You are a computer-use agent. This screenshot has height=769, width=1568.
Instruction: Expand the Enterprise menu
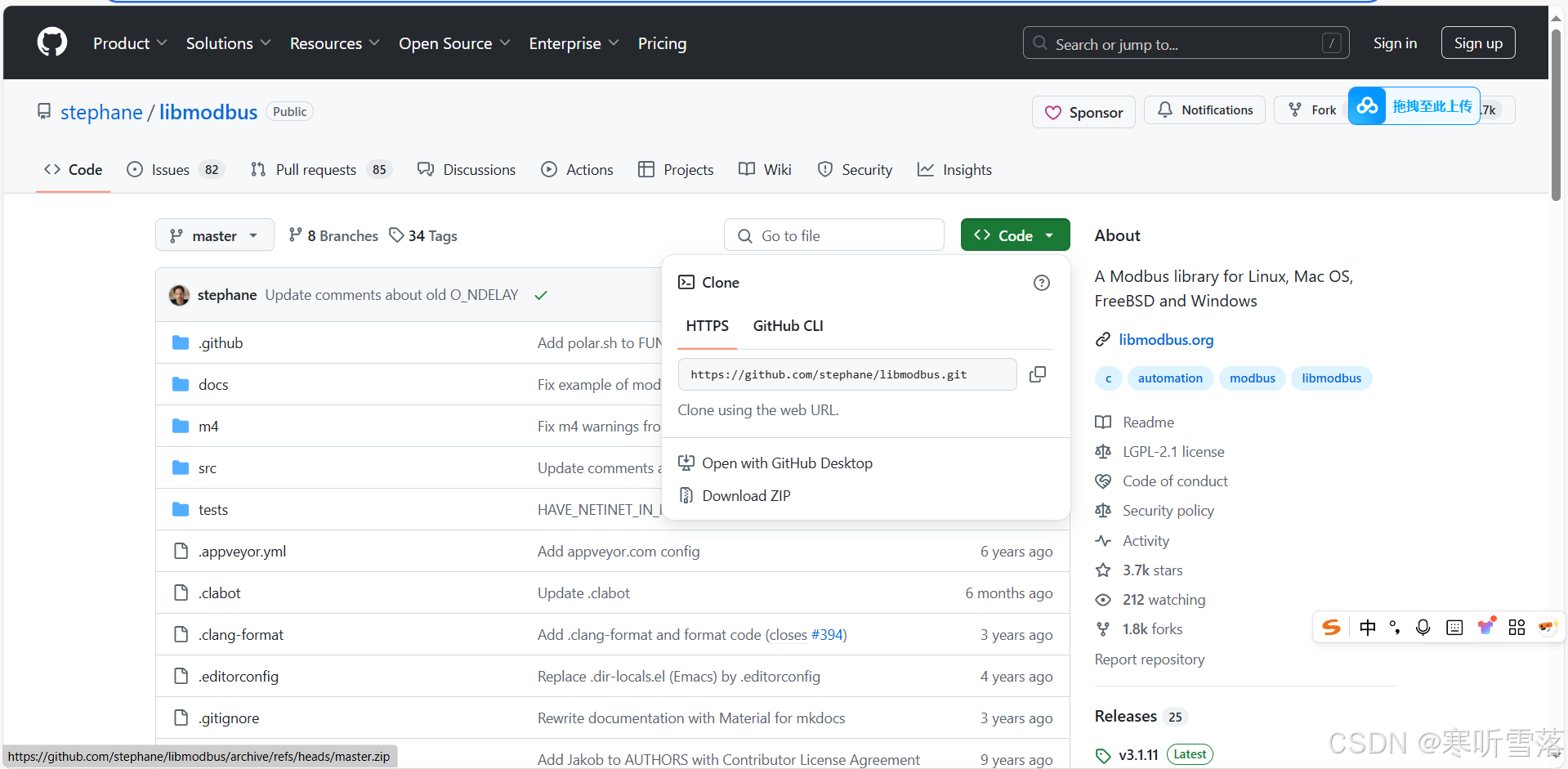click(574, 43)
